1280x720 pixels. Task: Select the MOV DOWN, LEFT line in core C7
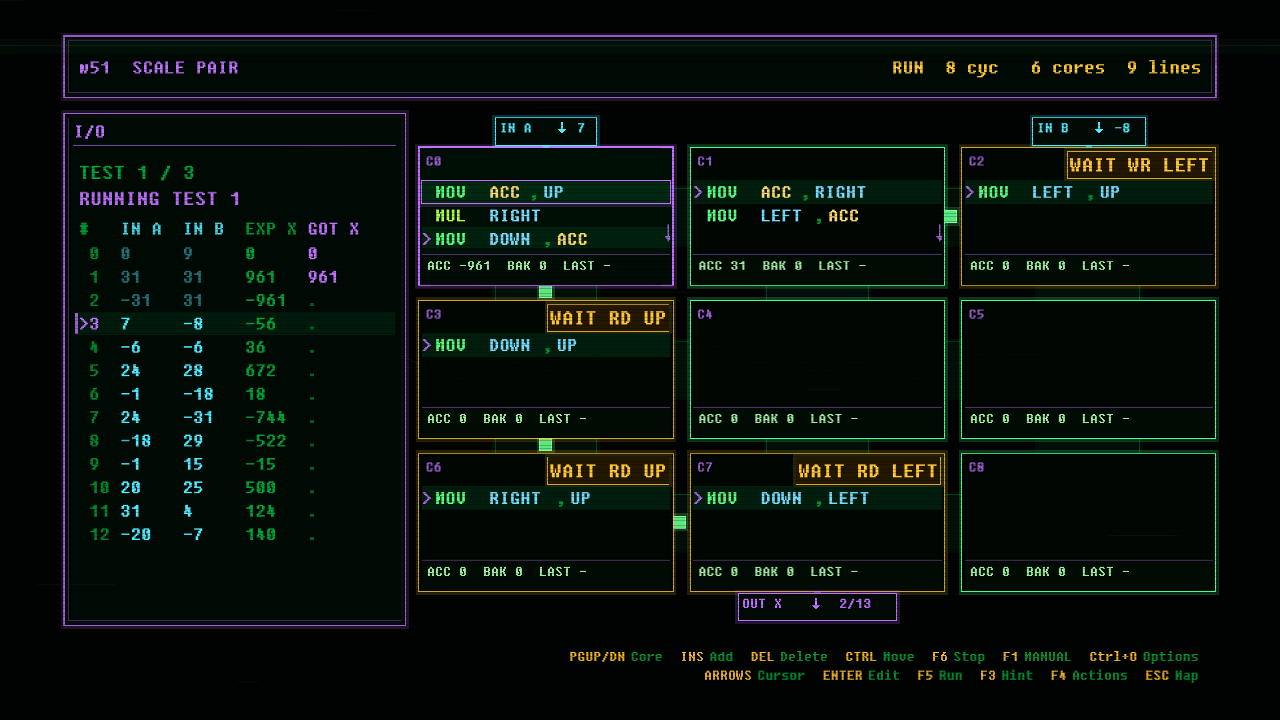pyautogui.click(x=817, y=498)
